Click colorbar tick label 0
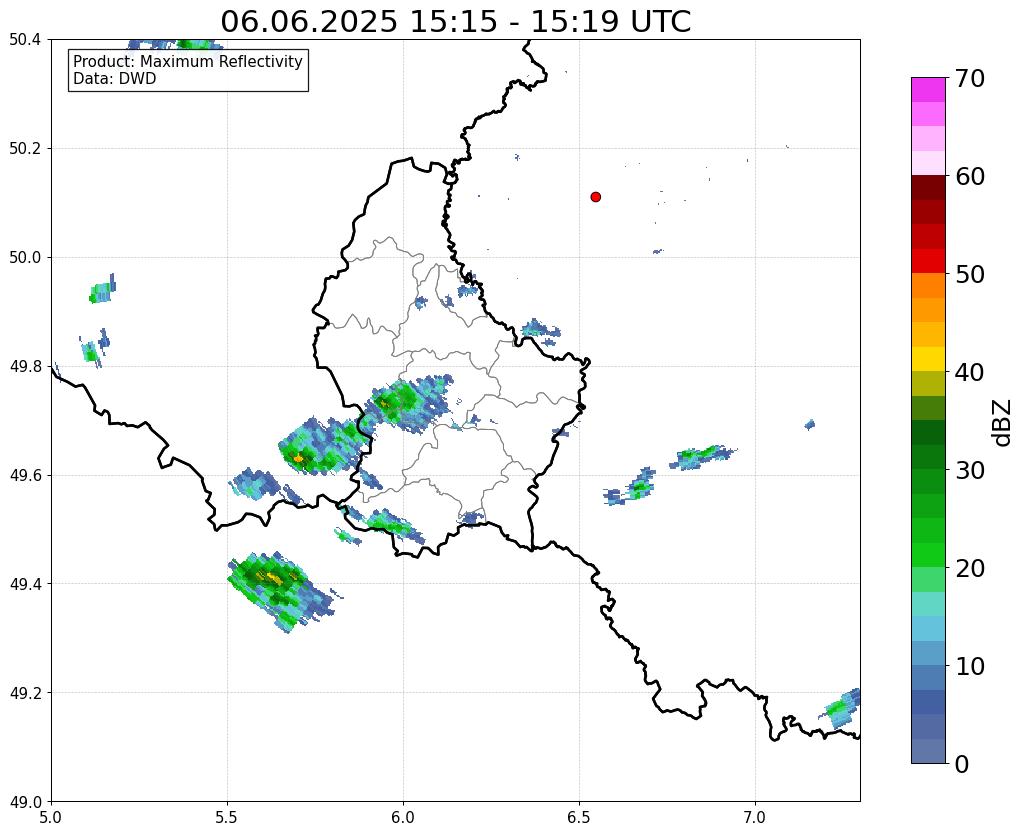This screenshot has height=834, width=1023. click(962, 764)
